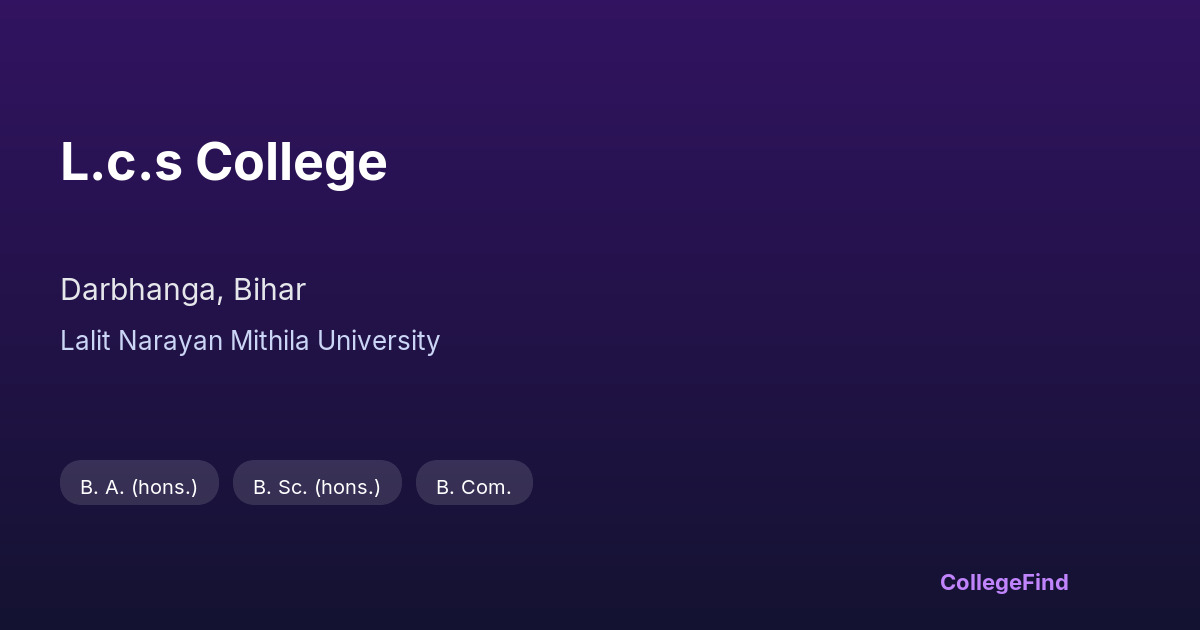Click the Darbhanga, Bihar location text
This screenshot has height=630, width=1200.
click(183, 290)
